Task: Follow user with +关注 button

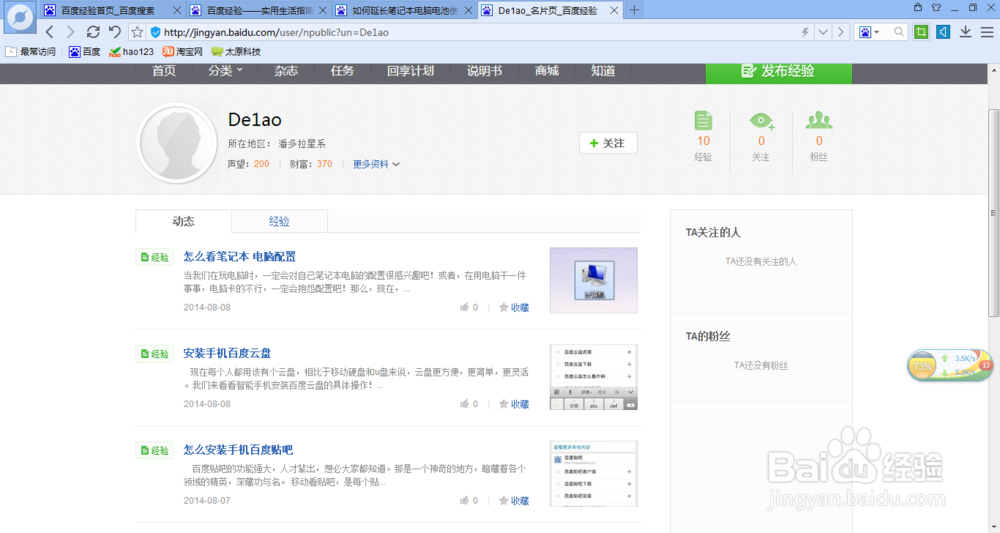Action: (608, 143)
